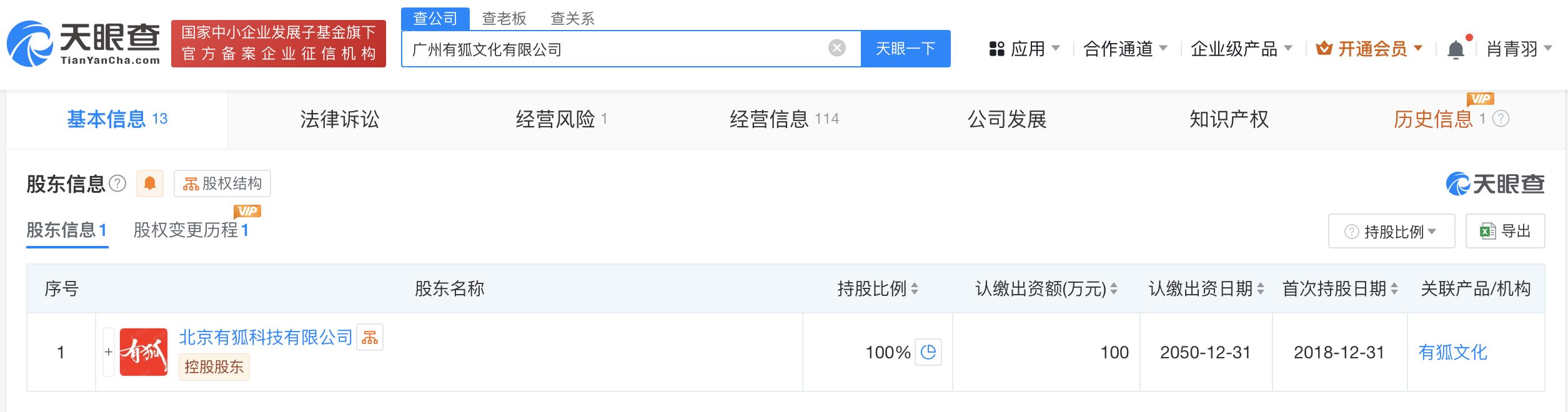Open the 持股比例 dropdown filter
Viewport: 1568px width, 412px height.
(1391, 231)
